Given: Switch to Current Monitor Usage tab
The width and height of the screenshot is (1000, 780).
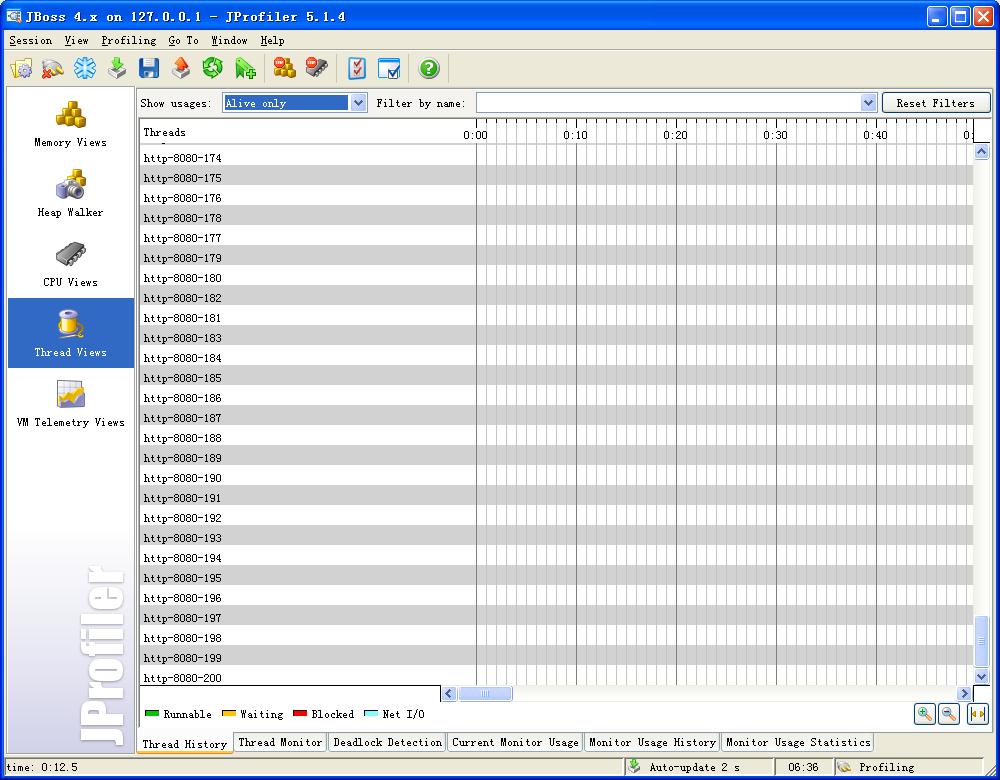Looking at the screenshot, I should (x=515, y=742).
